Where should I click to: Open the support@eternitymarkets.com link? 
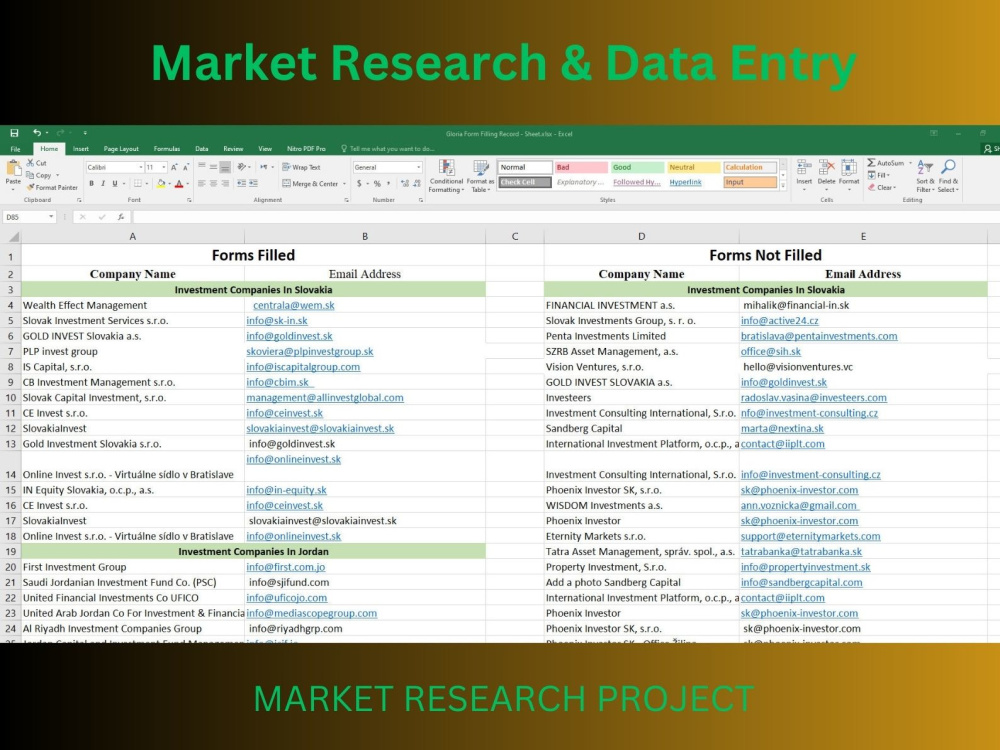[x=810, y=536]
